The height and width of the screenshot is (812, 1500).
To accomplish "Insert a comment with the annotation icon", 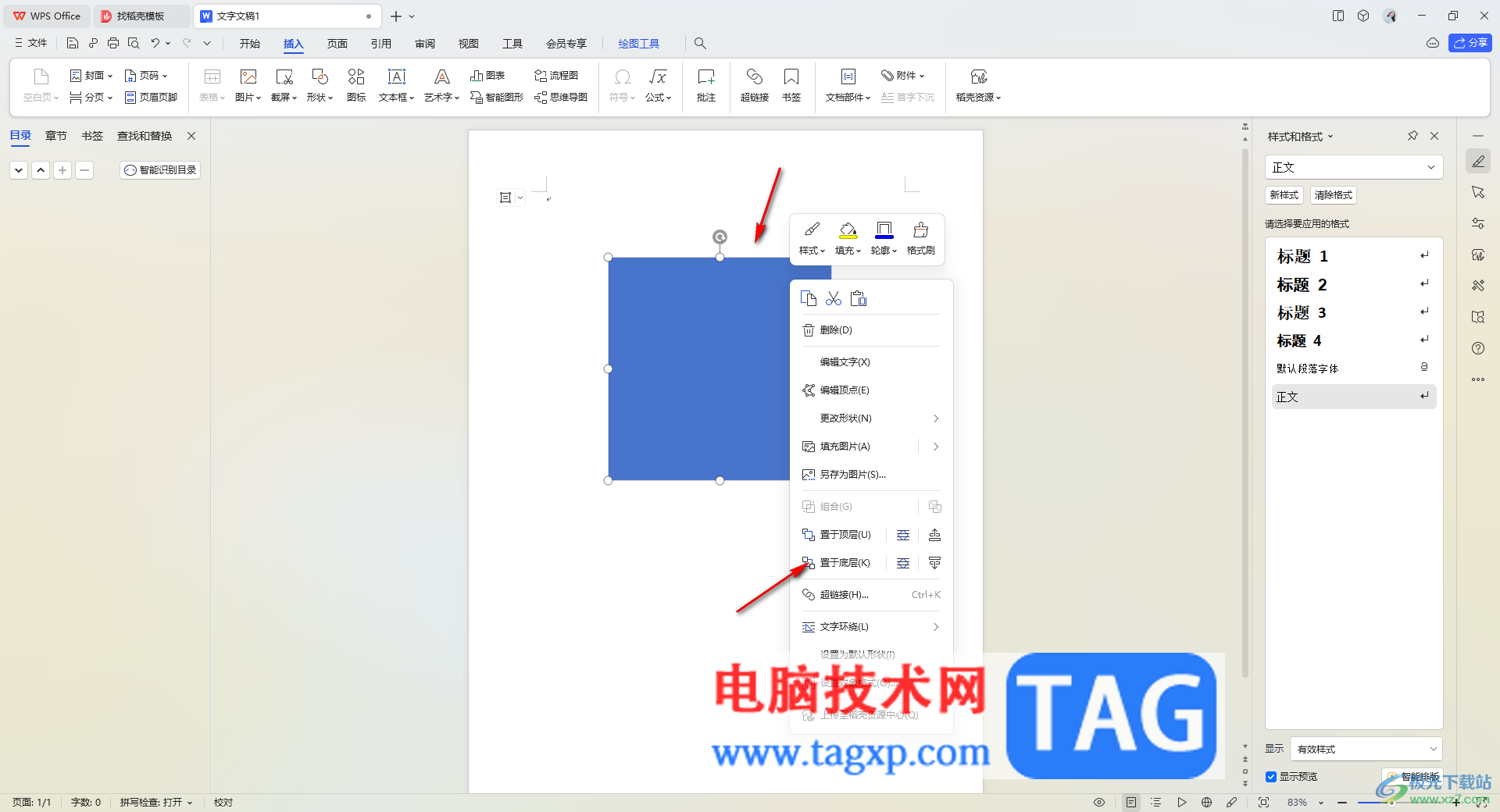I will coord(706,85).
